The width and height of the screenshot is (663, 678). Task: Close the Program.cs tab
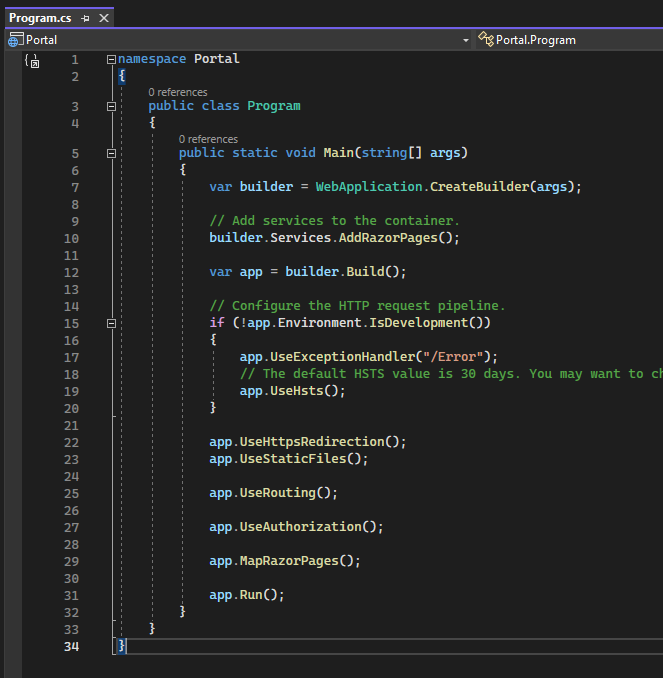pyautogui.click(x=104, y=18)
